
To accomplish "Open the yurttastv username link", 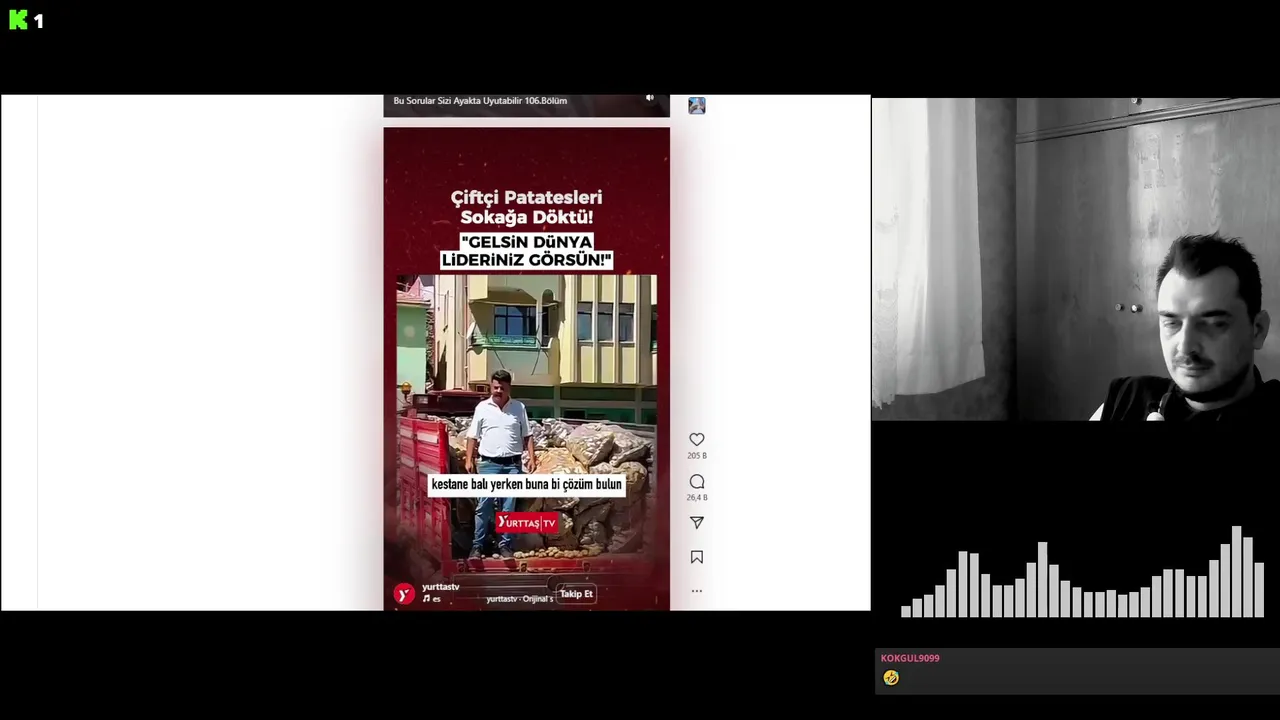I will 441,587.
